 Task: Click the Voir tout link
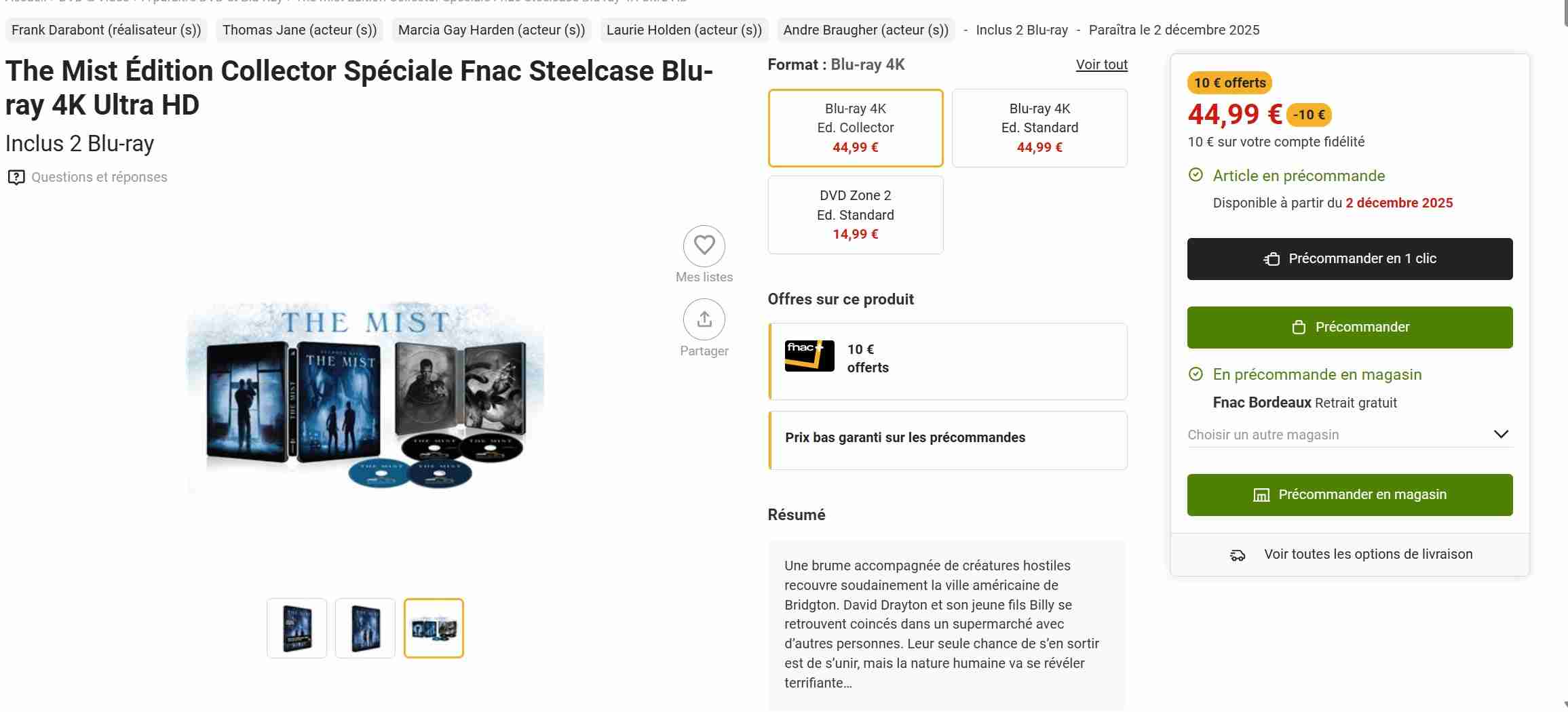click(1101, 64)
